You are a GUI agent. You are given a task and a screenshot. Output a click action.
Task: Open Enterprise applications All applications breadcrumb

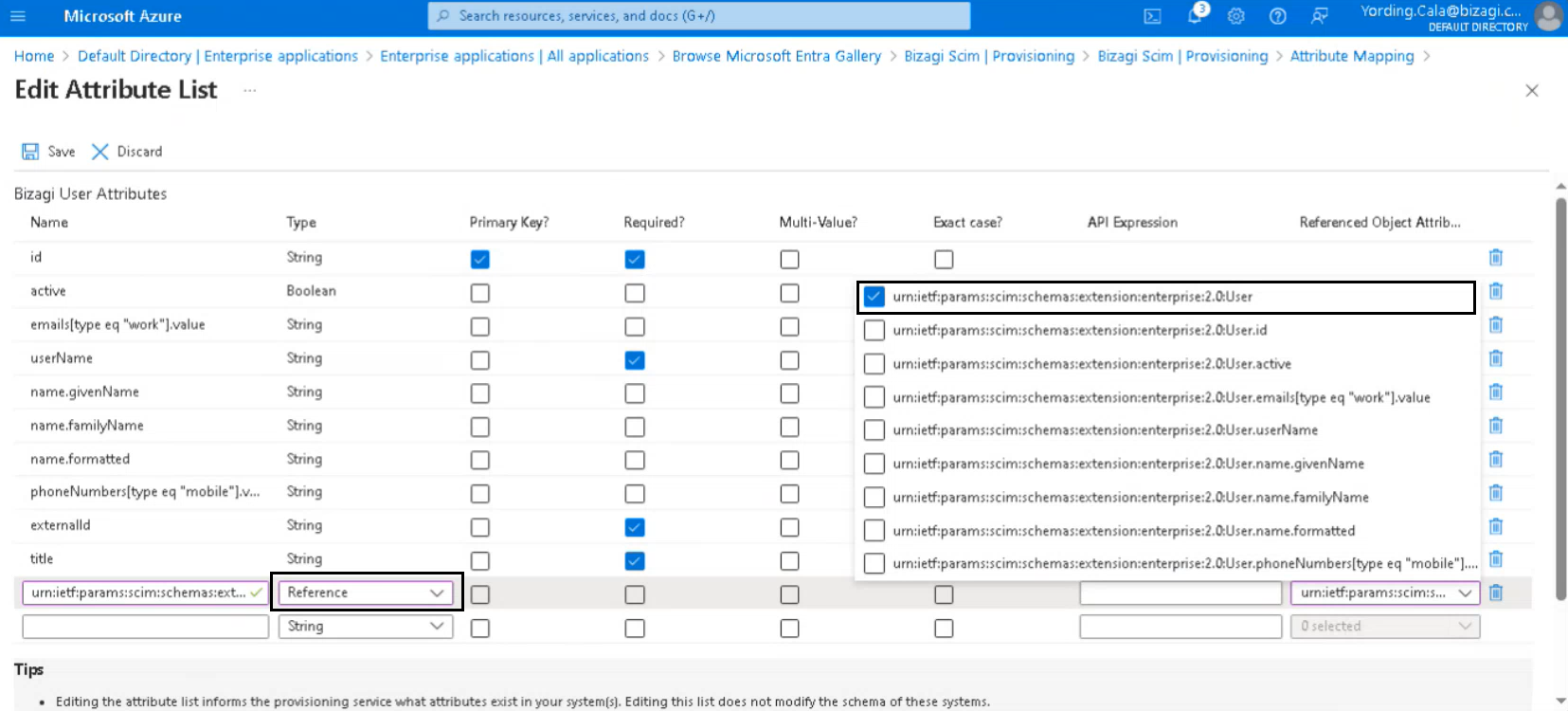pos(514,56)
